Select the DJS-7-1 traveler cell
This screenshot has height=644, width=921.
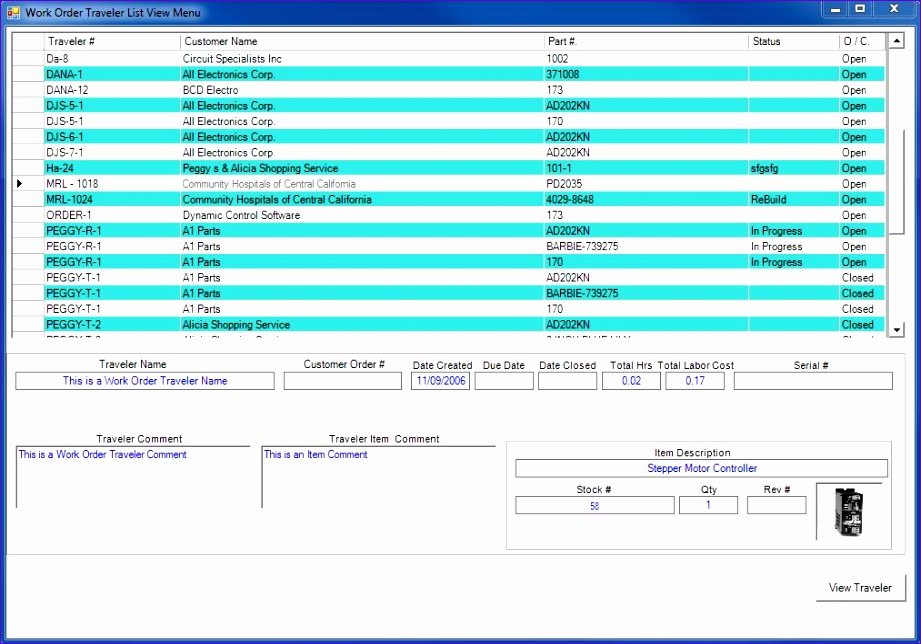click(112, 153)
